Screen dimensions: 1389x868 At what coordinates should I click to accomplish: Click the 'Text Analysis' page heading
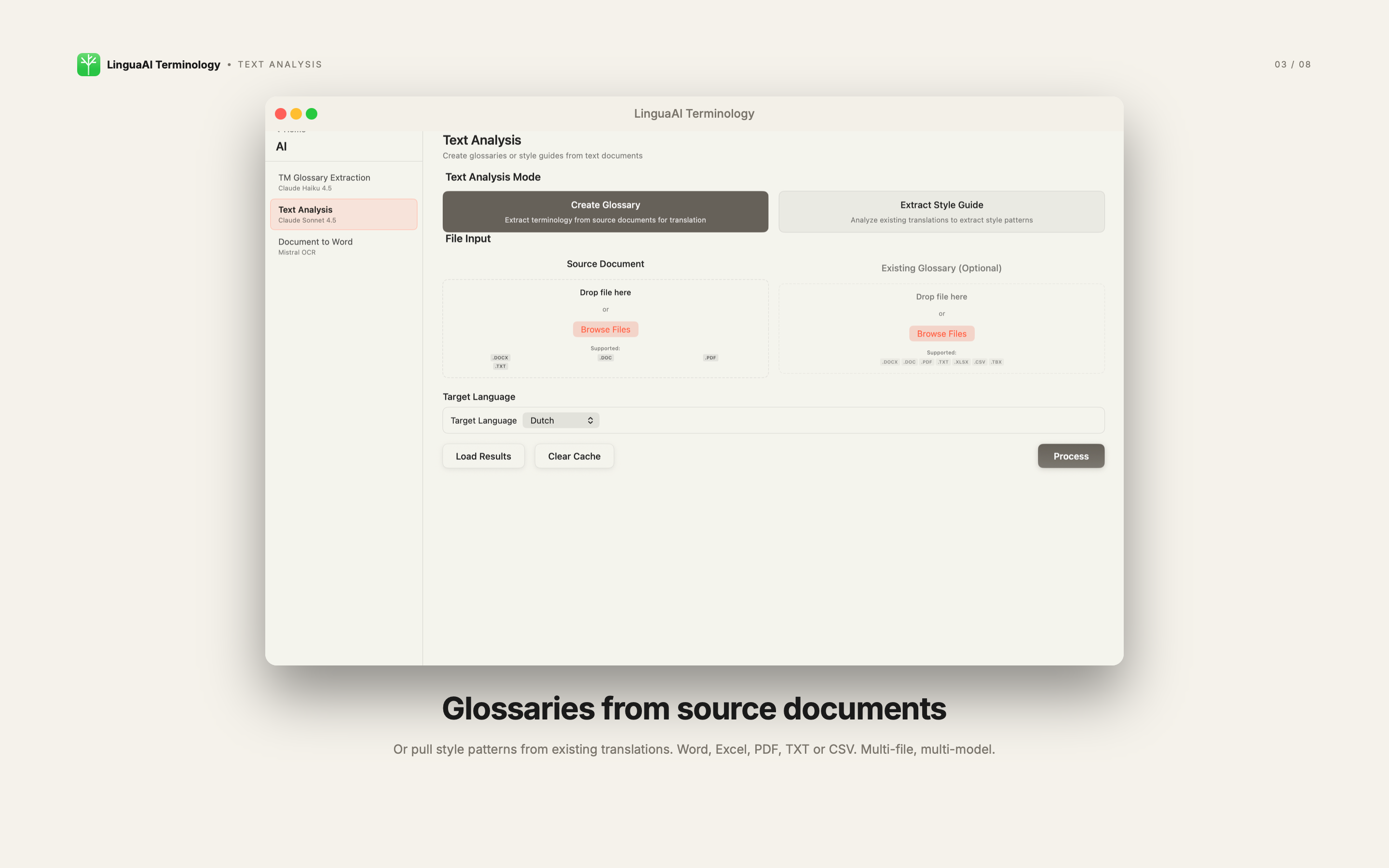[481, 140]
